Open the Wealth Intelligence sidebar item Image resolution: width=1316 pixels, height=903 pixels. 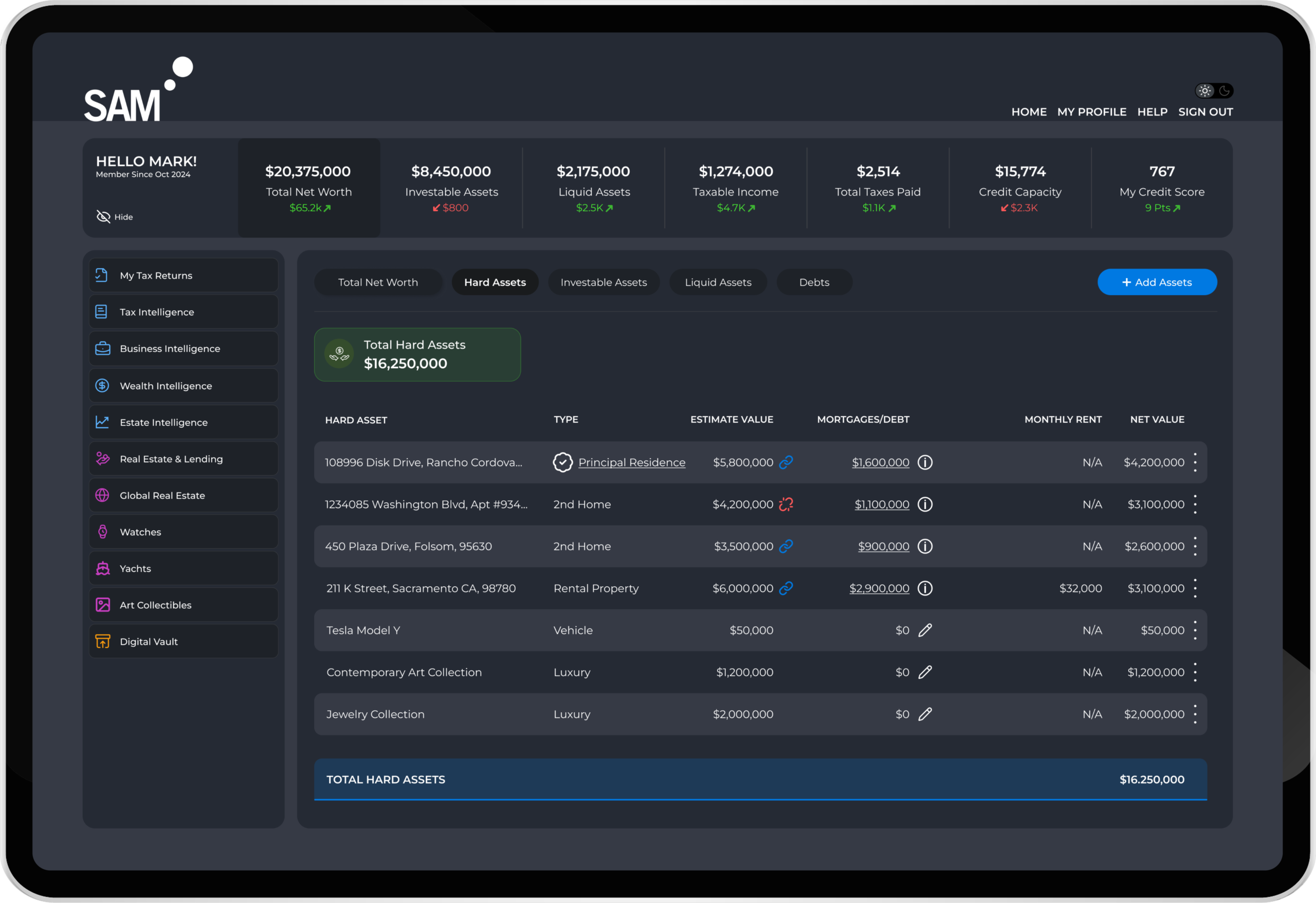point(184,385)
